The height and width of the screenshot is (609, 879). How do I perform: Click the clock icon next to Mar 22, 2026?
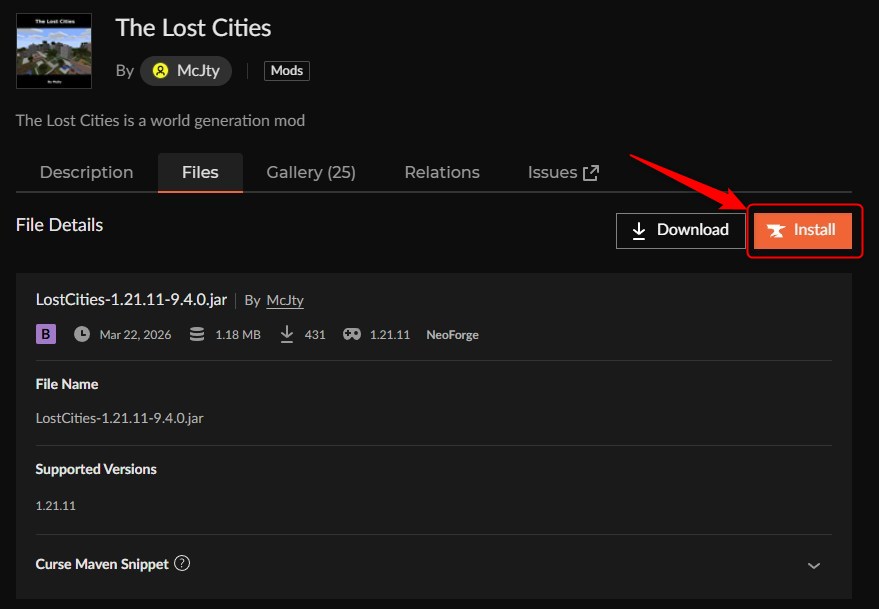(81, 334)
